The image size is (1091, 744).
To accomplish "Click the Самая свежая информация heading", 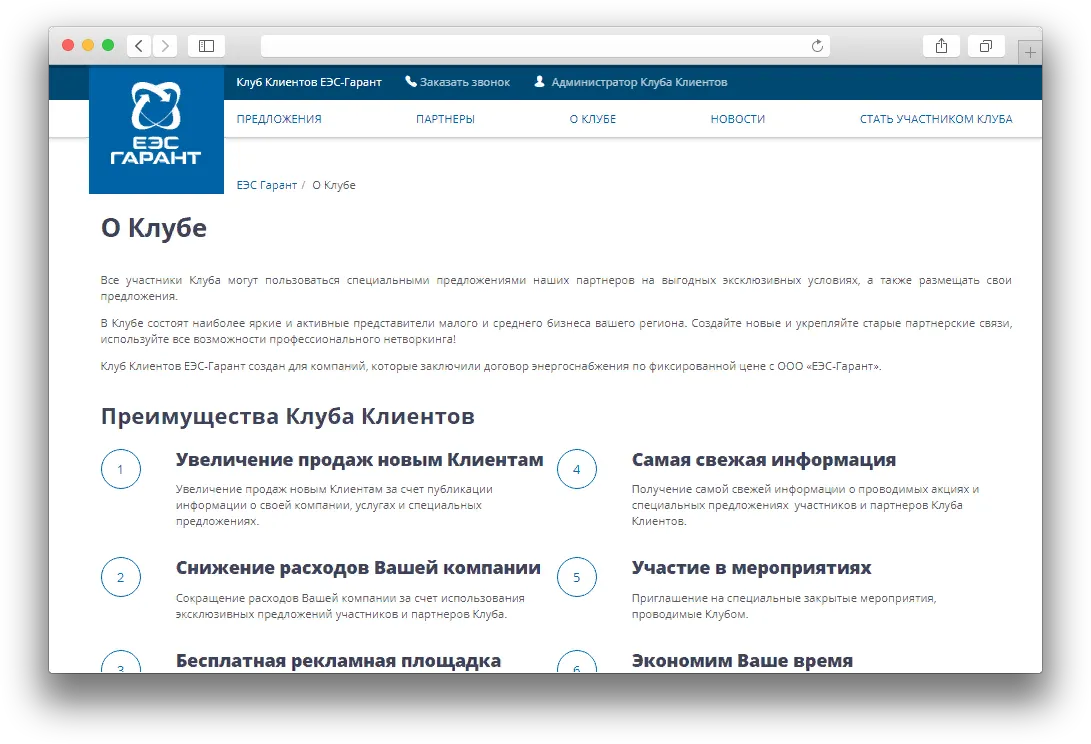I will tap(764, 460).
